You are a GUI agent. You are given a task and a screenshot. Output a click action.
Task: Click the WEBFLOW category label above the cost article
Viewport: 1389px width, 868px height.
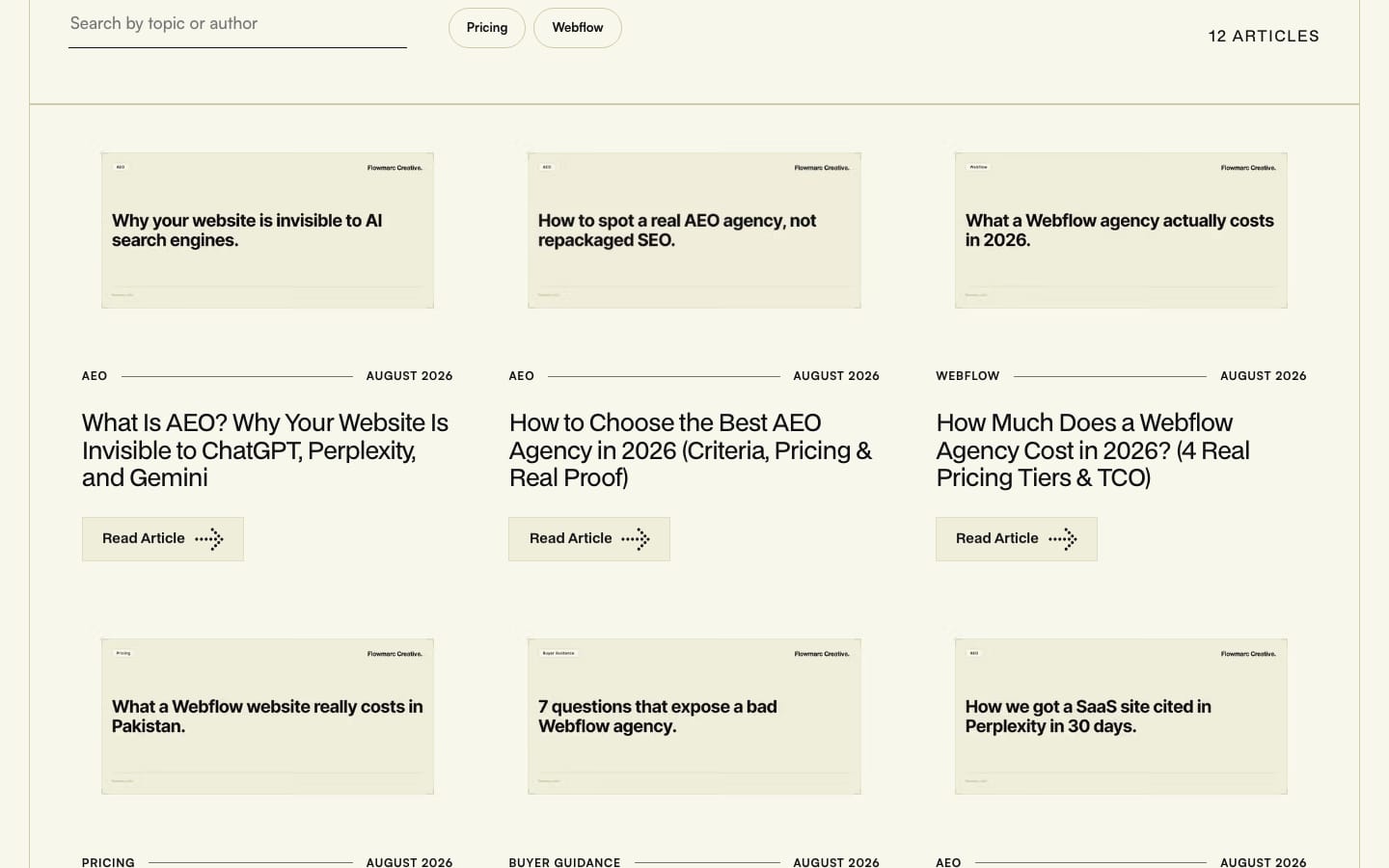tap(967, 376)
